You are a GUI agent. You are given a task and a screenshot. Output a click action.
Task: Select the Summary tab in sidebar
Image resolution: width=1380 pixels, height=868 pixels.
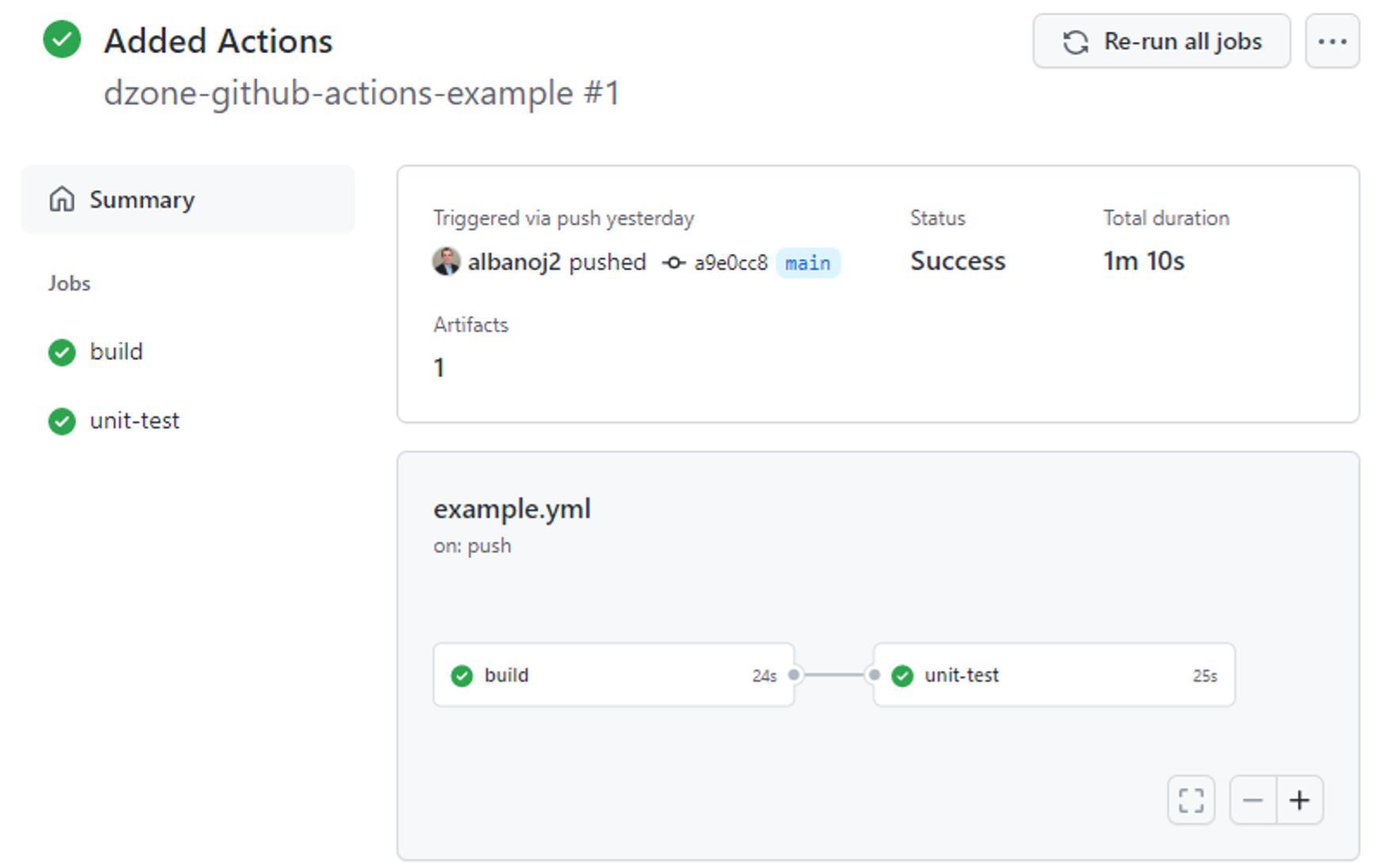tap(188, 200)
